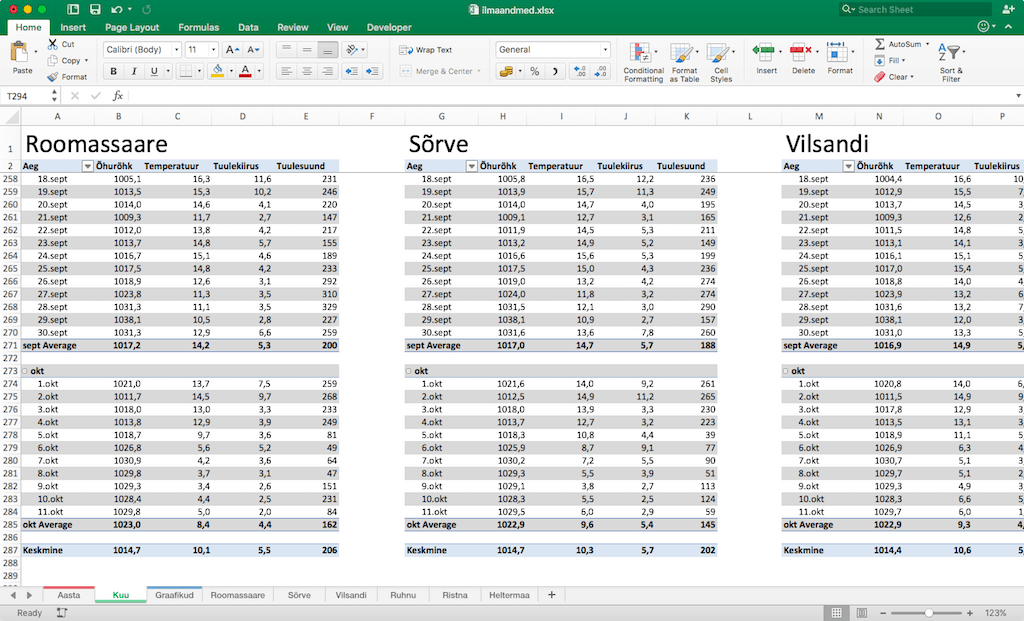The height and width of the screenshot is (621, 1024).
Task: Add a new sheet with plus button
Action: 552,595
